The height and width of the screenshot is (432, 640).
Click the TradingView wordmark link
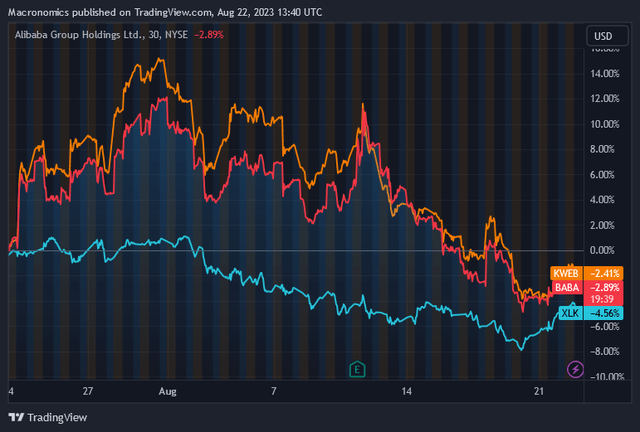(x=57, y=417)
